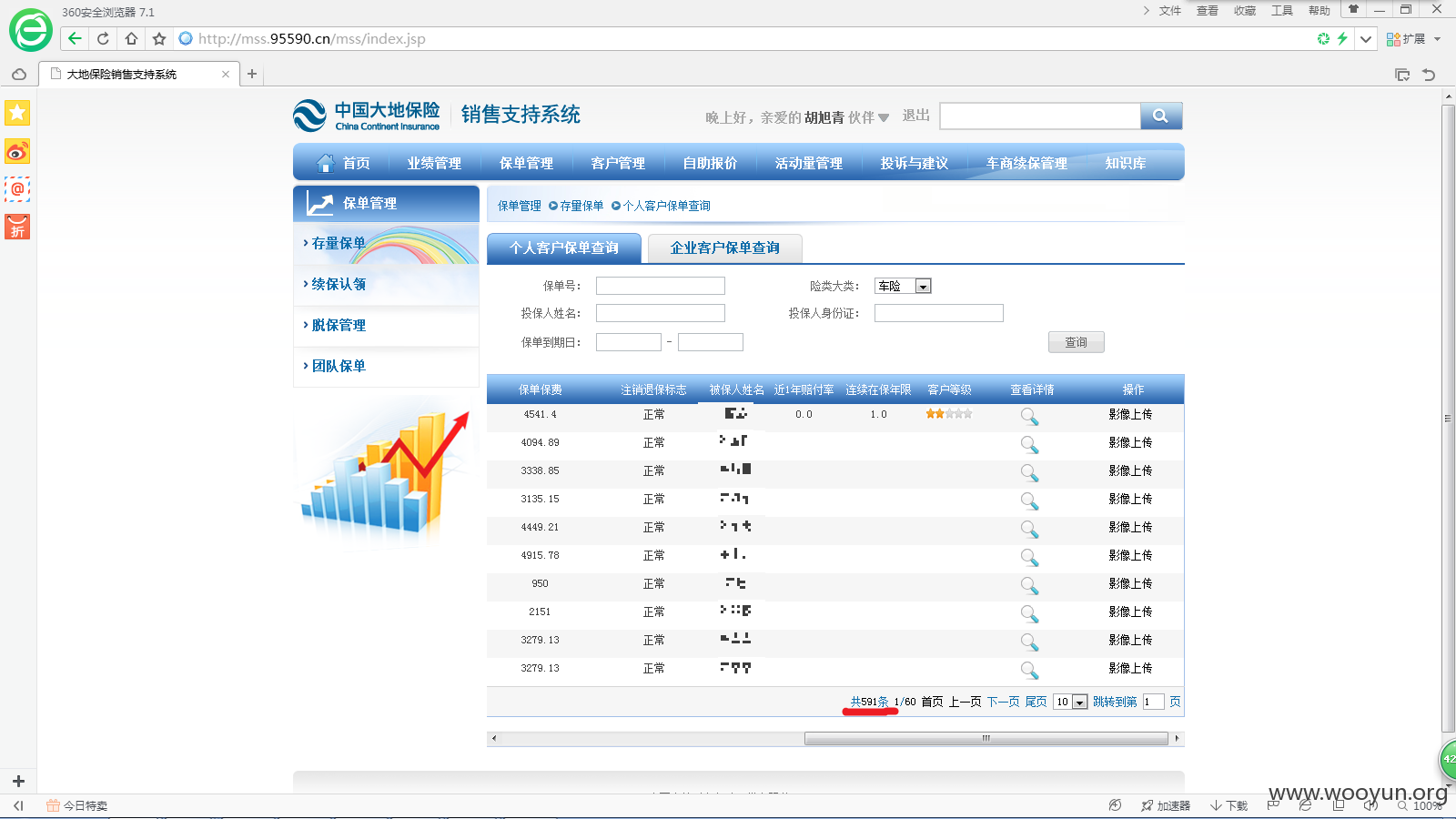The width and height of the screenshot is (1456, 819).
Task: Focus the 投保人身份证 input field
Action: pyautogui.click(x=938, y=313)
